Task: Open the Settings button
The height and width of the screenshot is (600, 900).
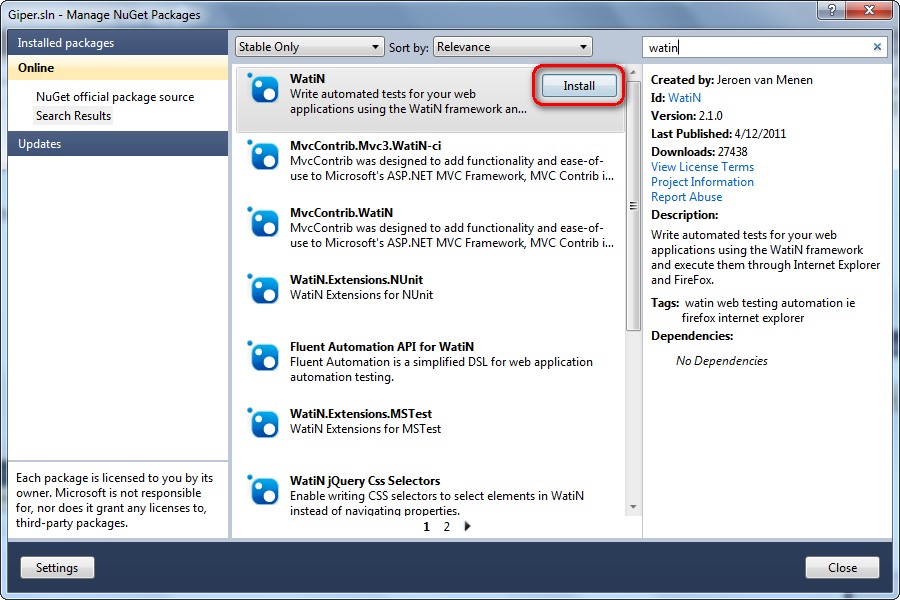Action: pos(57,568)
